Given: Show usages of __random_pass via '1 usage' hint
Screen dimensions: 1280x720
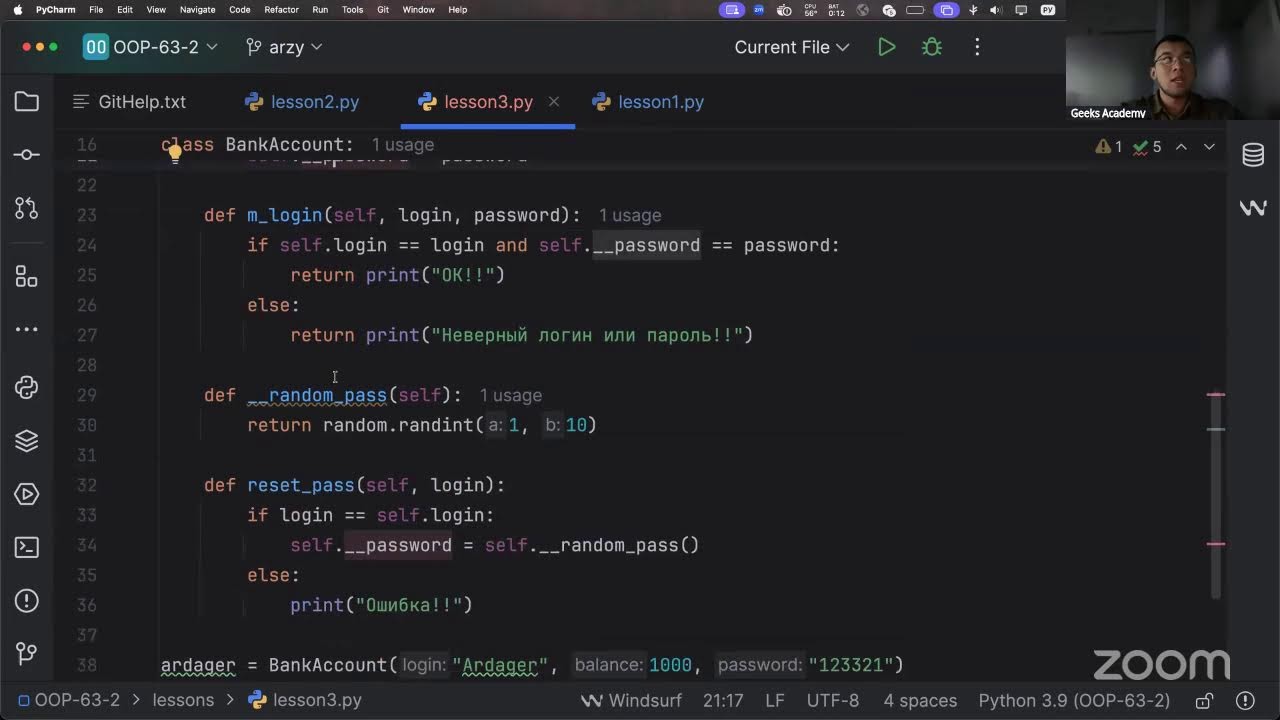Looking at the screenshot, I should point(510,396).
